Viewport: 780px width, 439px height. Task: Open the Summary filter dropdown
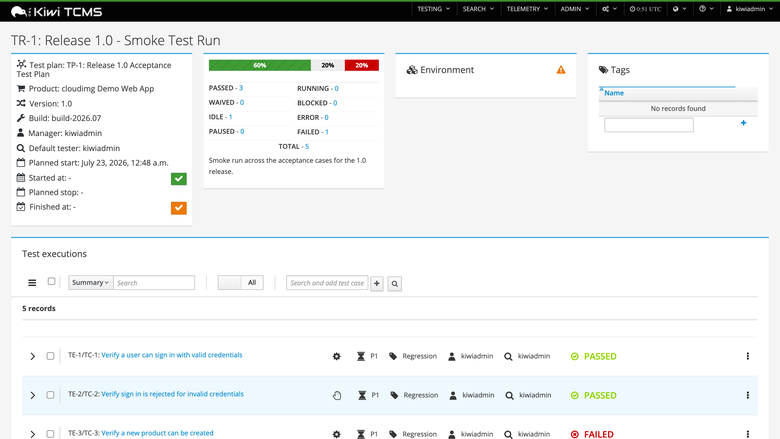coord(91,282)
